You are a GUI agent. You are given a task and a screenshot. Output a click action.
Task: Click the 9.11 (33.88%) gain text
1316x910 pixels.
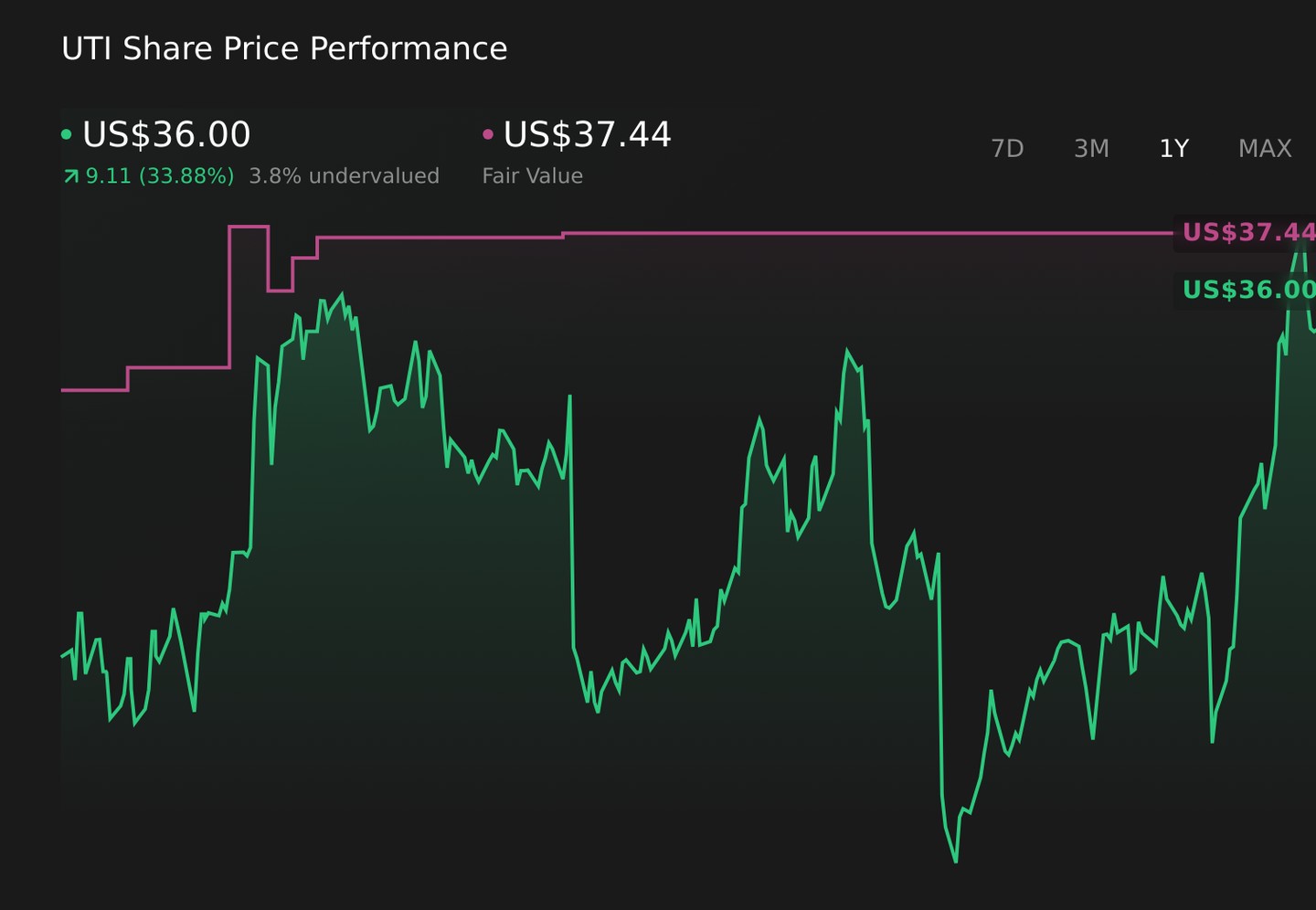point(160,175)
